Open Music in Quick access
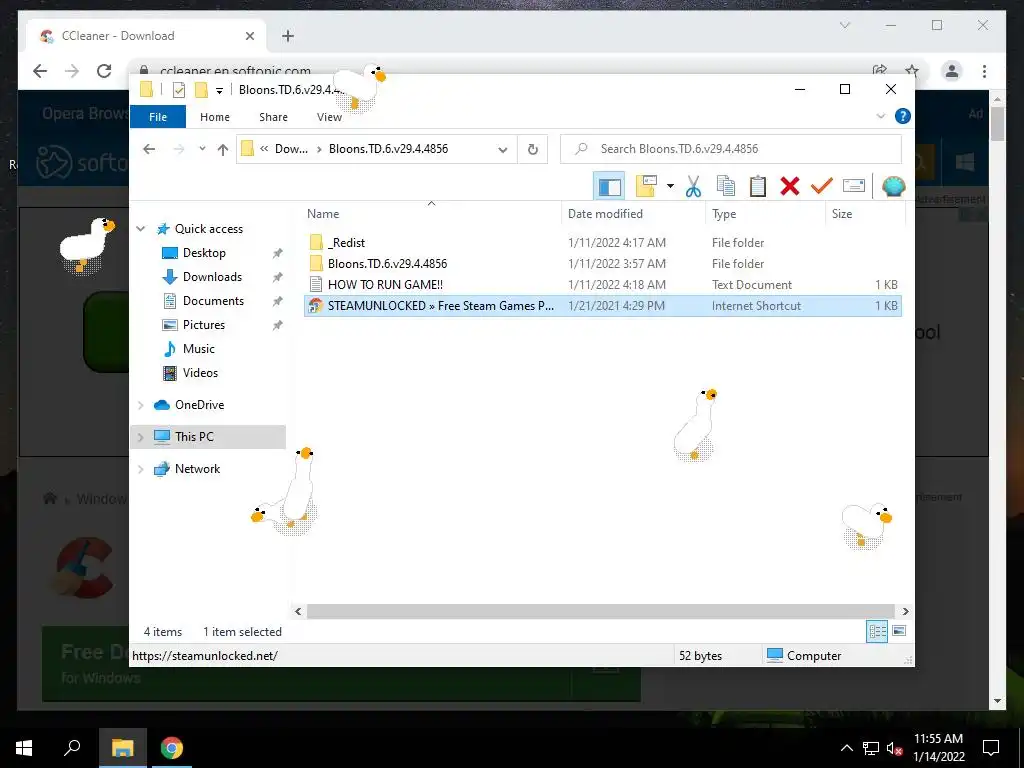This screenshot has width=1024, height=768. point(198,349)
